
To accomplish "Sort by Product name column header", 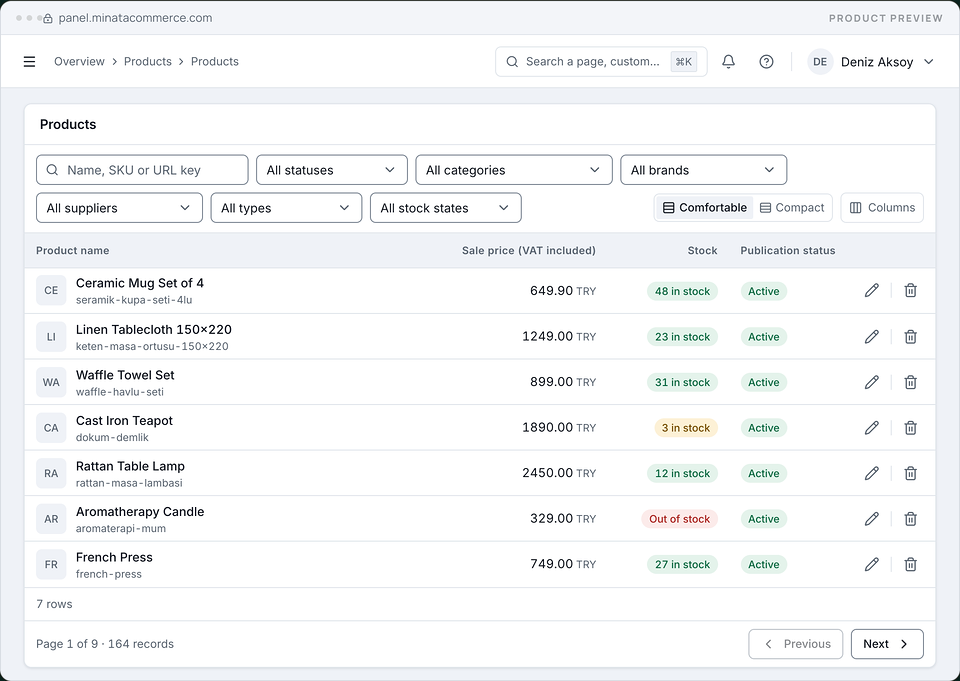I will click(x=72, y=250).
